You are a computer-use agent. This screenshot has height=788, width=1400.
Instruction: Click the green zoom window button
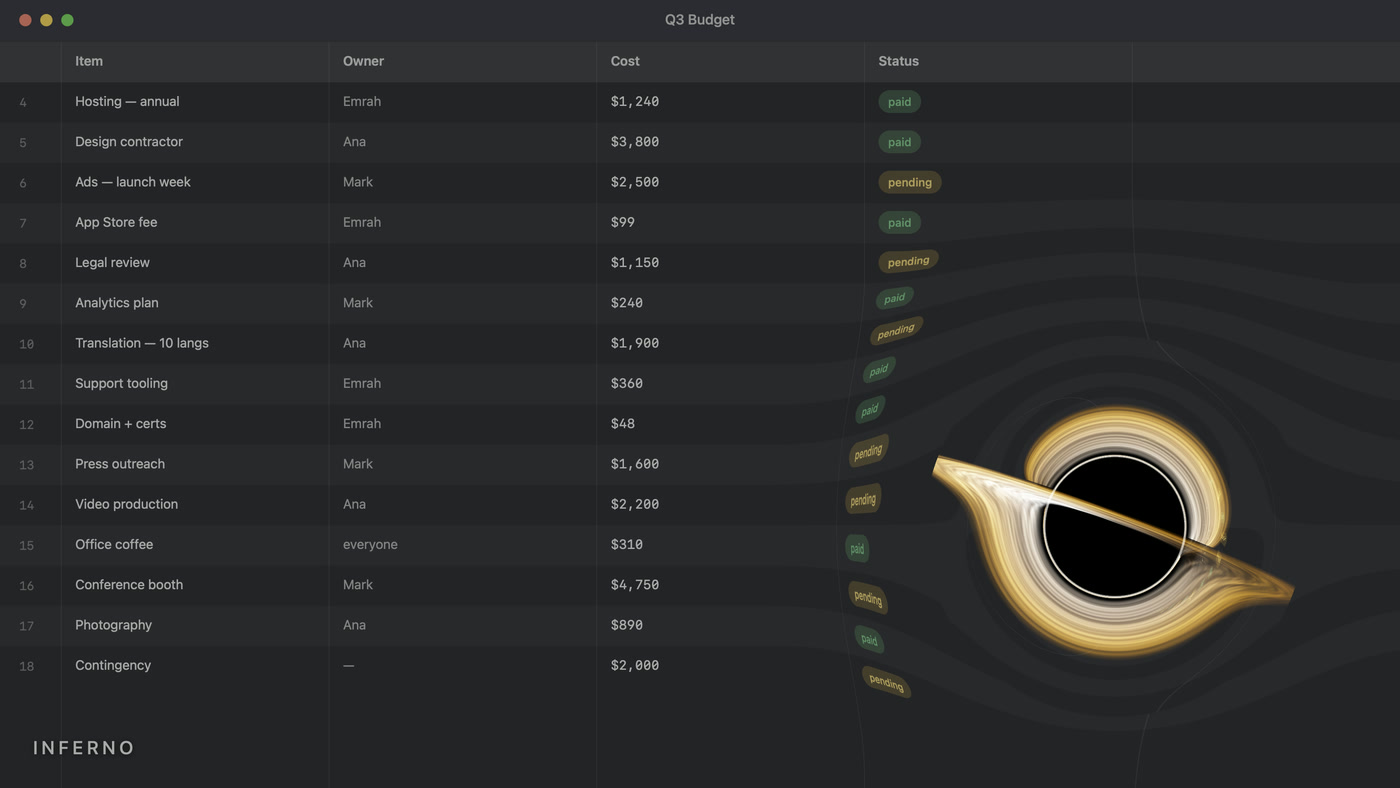(67, 20)
